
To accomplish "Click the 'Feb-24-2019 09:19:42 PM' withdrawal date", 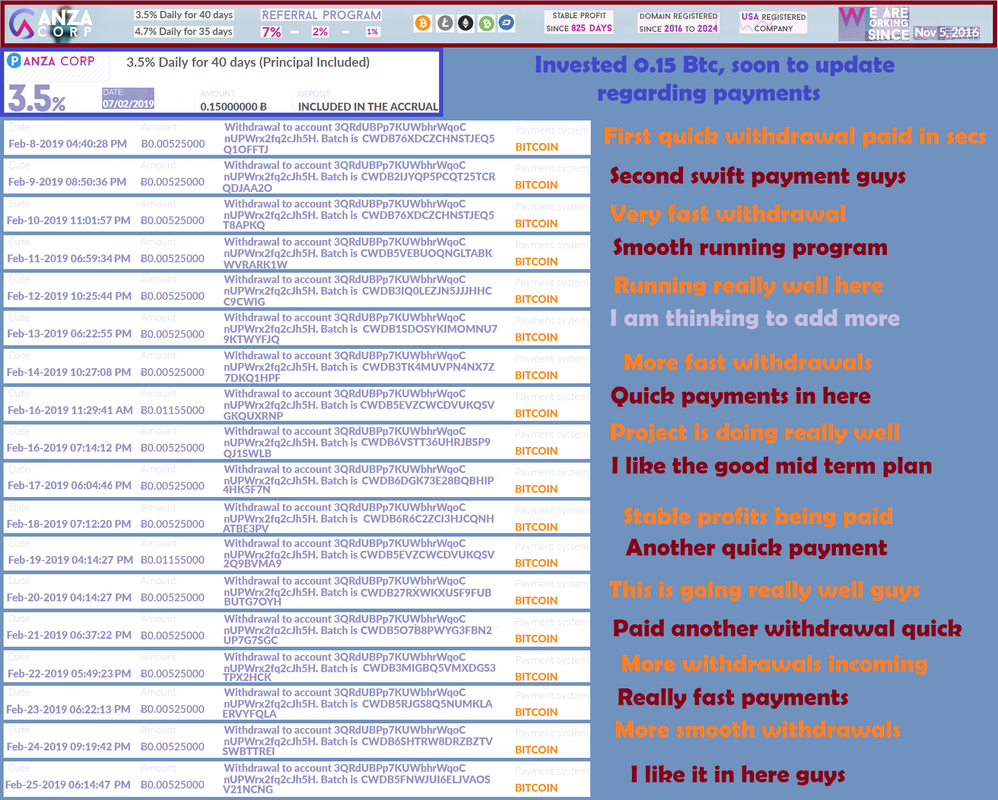I will (68, 747).
